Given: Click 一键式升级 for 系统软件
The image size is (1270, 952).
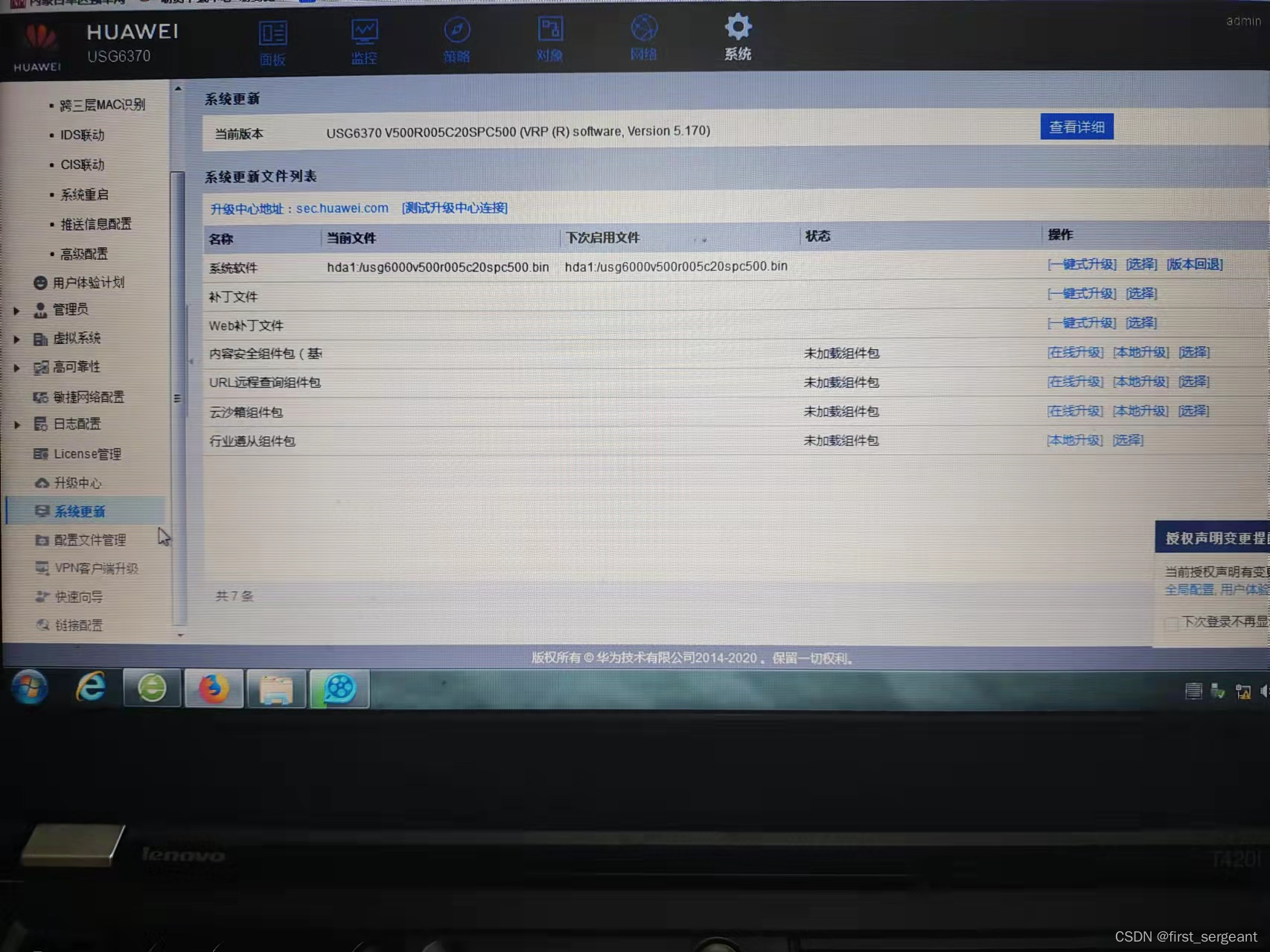Looking at the screenshot, I should 1082,264.
